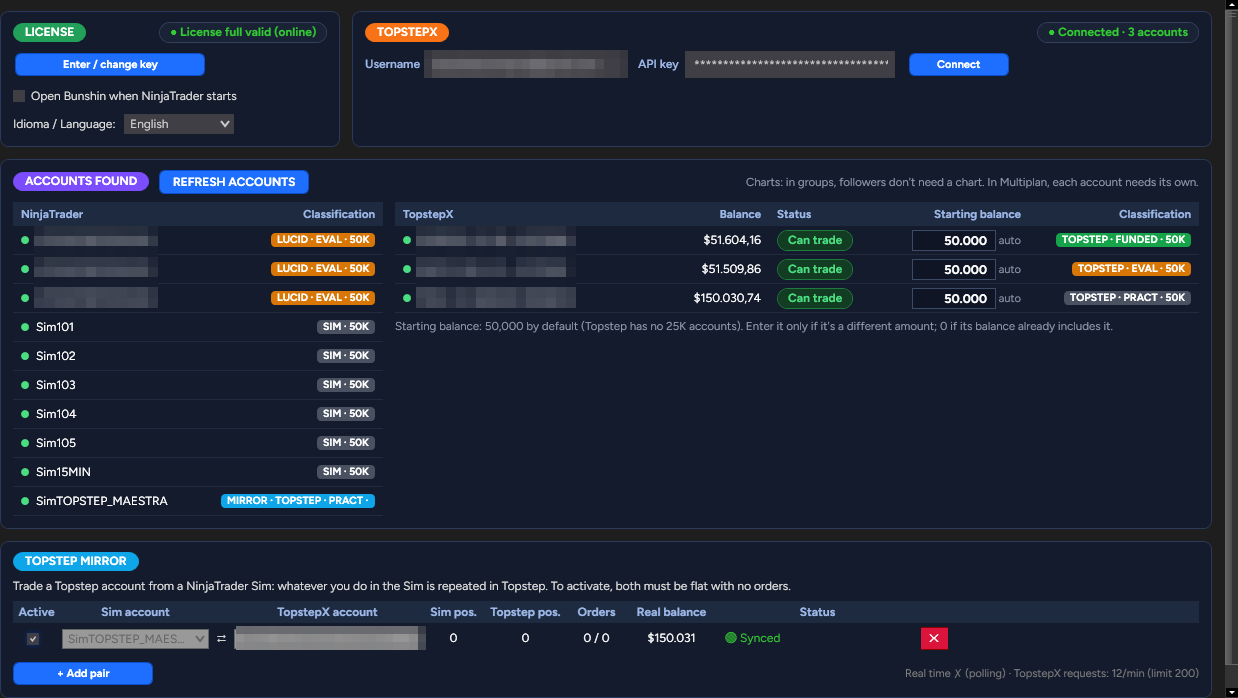Click the window's vertical scrollbar
Viewport: 1238px width, 698px height.
1231,349
